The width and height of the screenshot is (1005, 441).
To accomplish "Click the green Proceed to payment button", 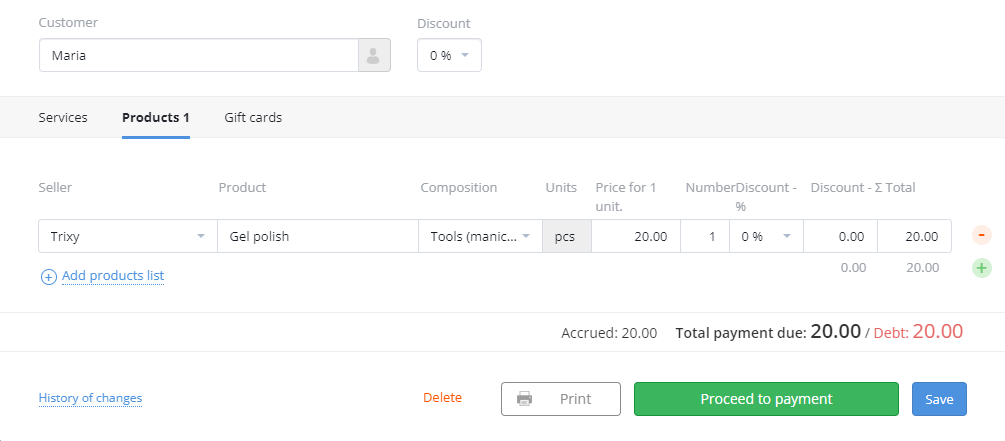I will point(767,399).
